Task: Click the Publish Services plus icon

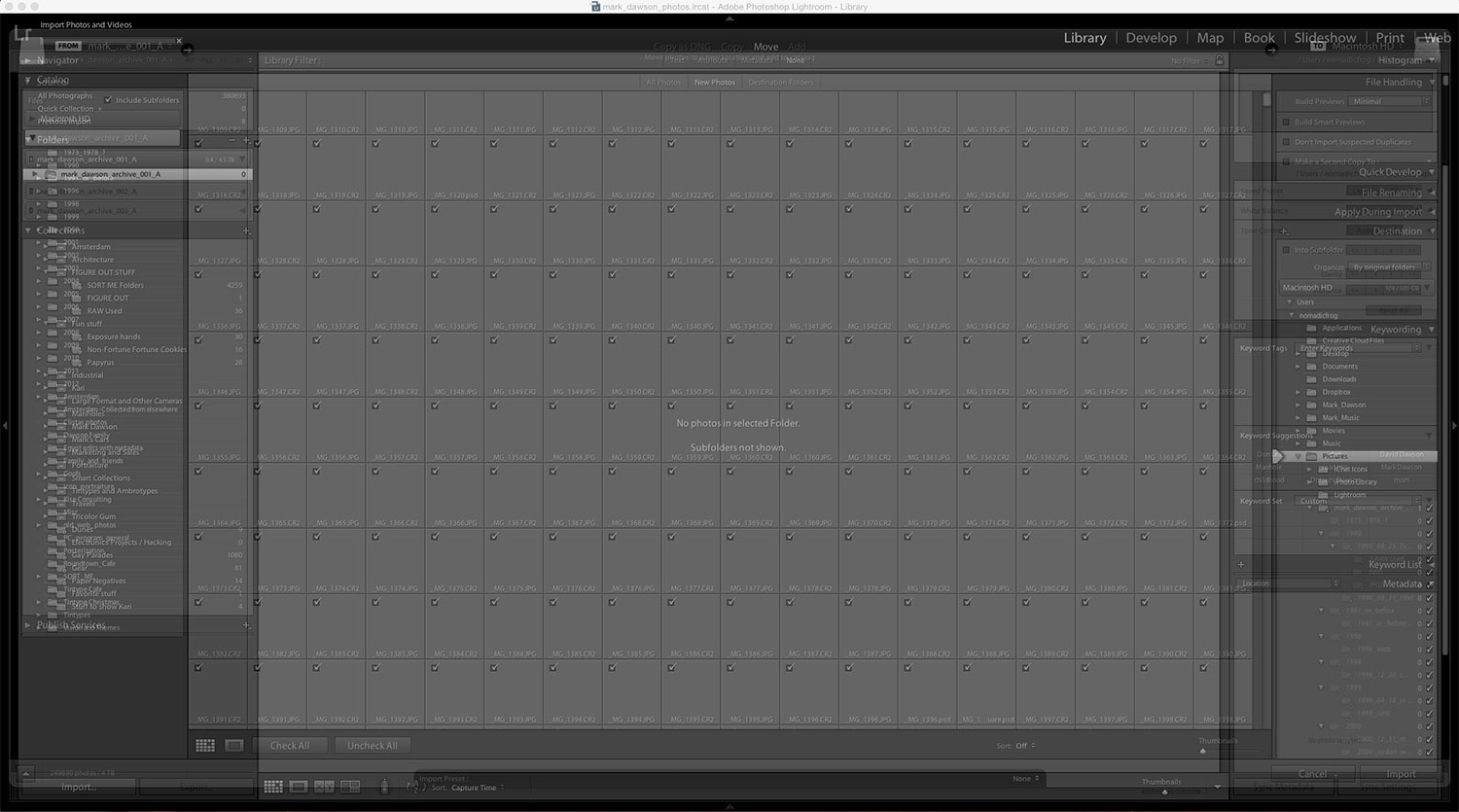Action: [x=246, y=625]
